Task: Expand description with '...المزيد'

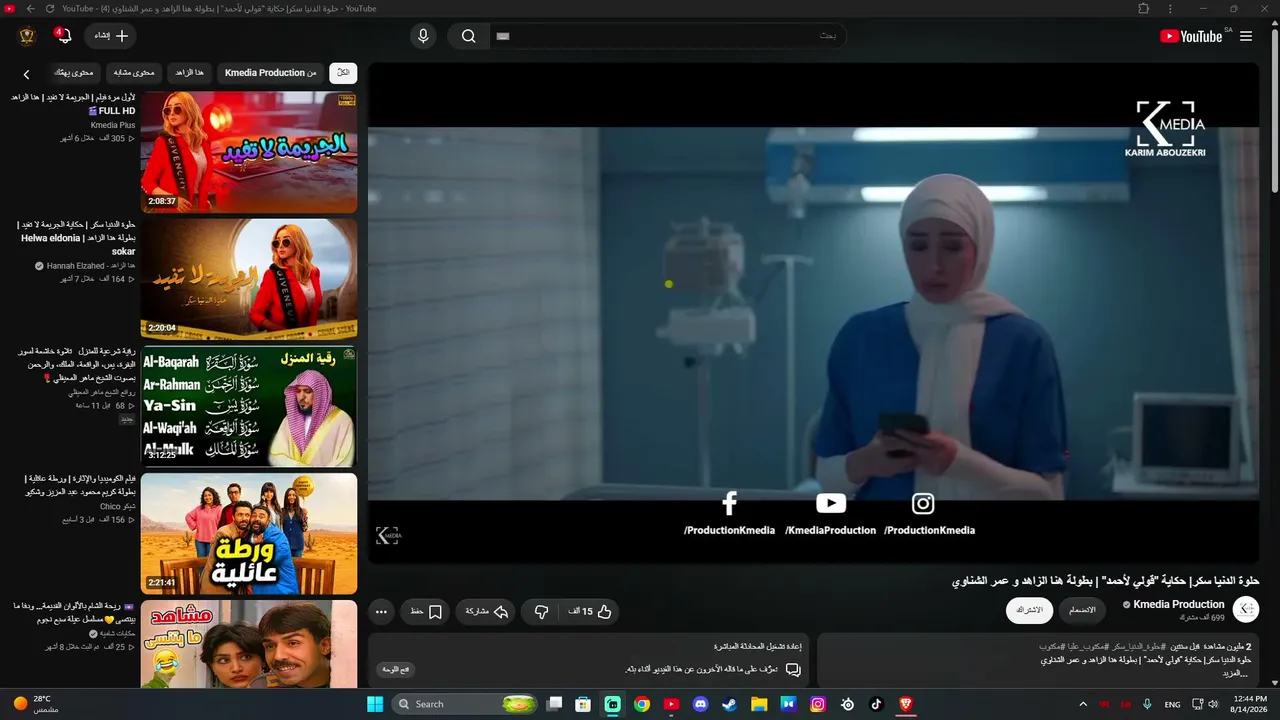Action: [1235, 673]
